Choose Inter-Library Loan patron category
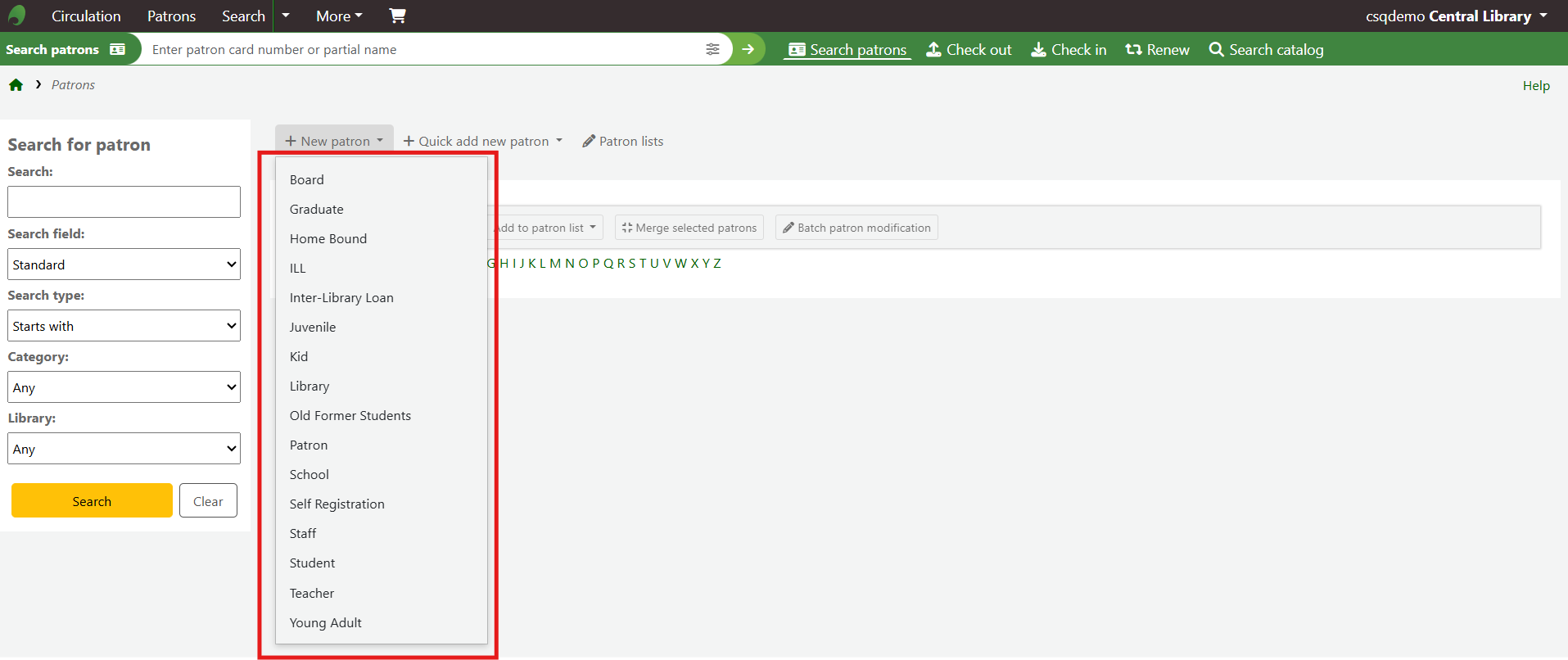This screenshot has height=660, width=1568. tap(382, 297)
